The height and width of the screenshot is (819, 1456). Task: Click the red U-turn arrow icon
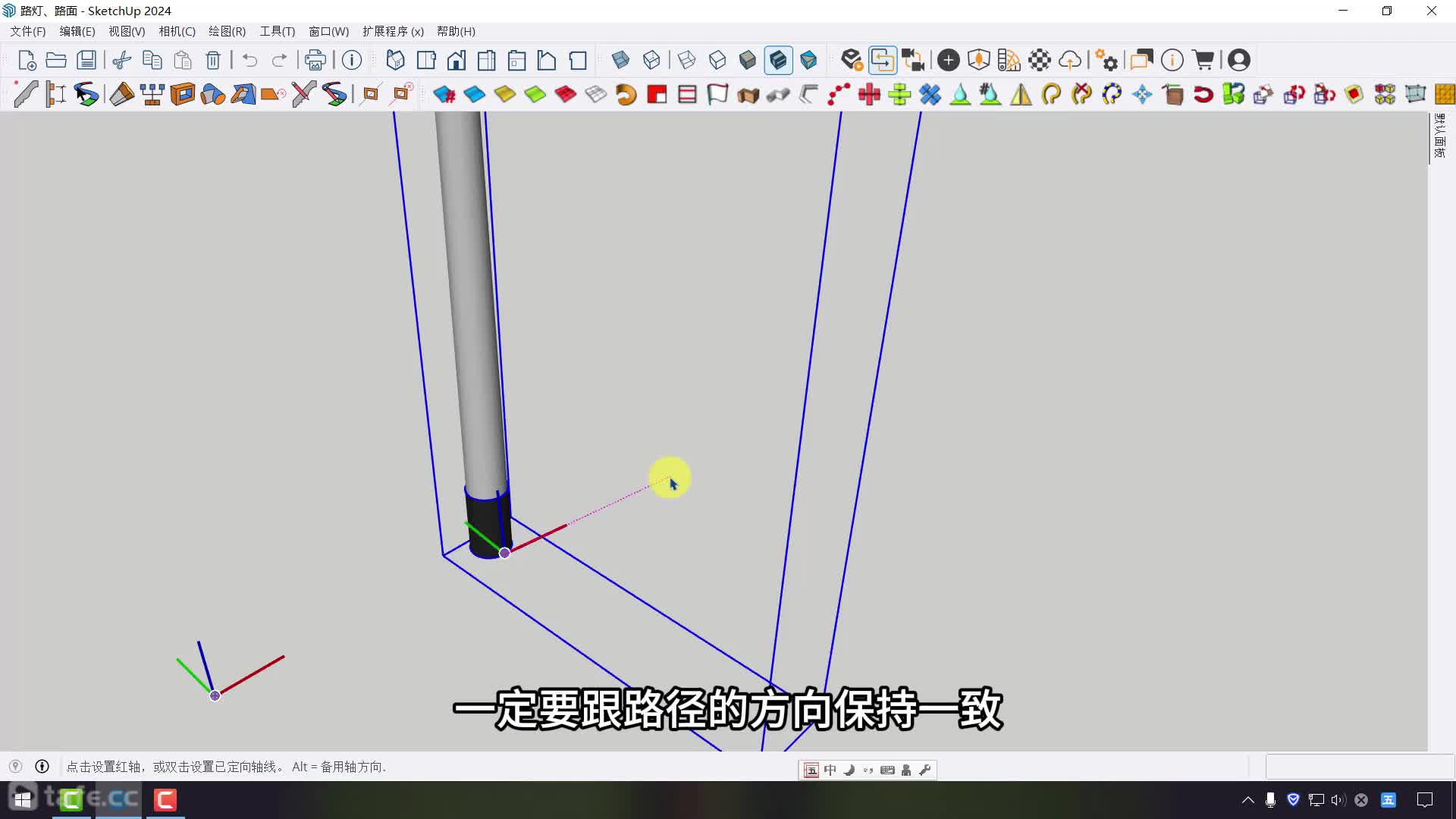[1203, 94]
